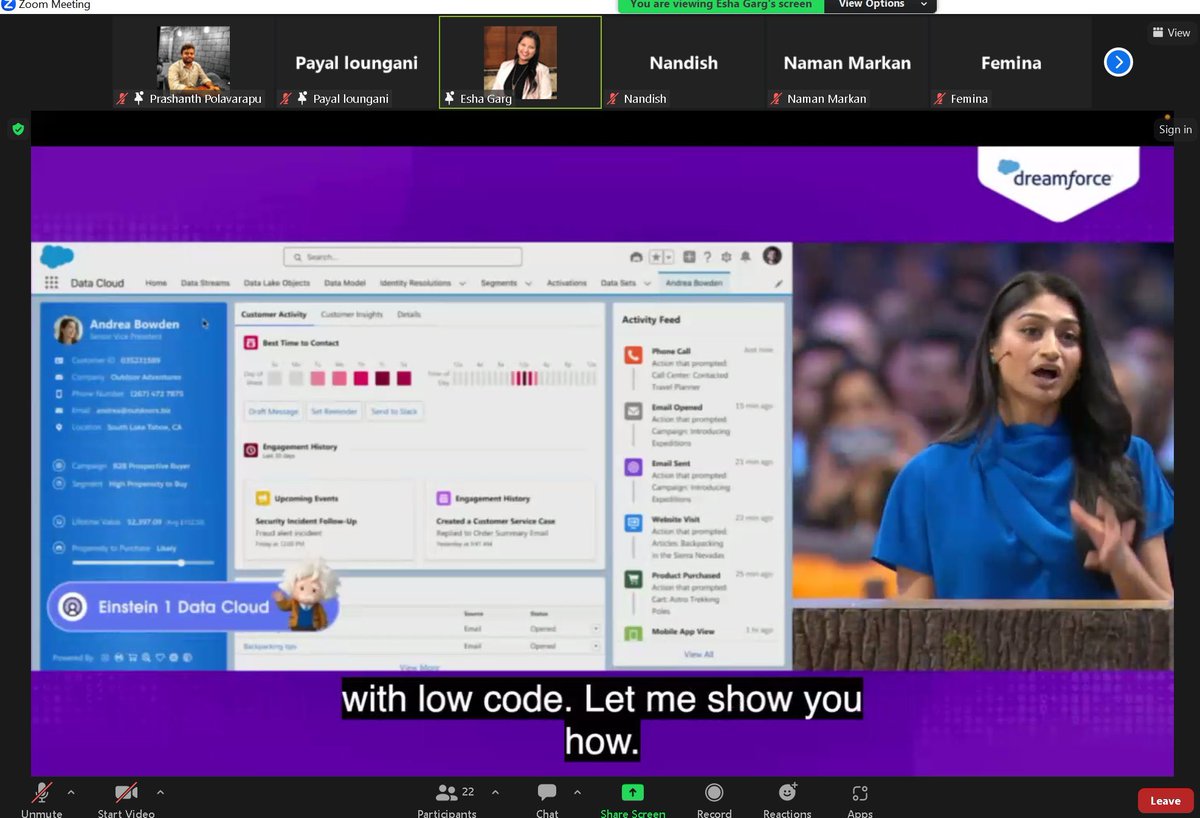
Task: Click the Sign in label
Action: tap(1175, 129)
